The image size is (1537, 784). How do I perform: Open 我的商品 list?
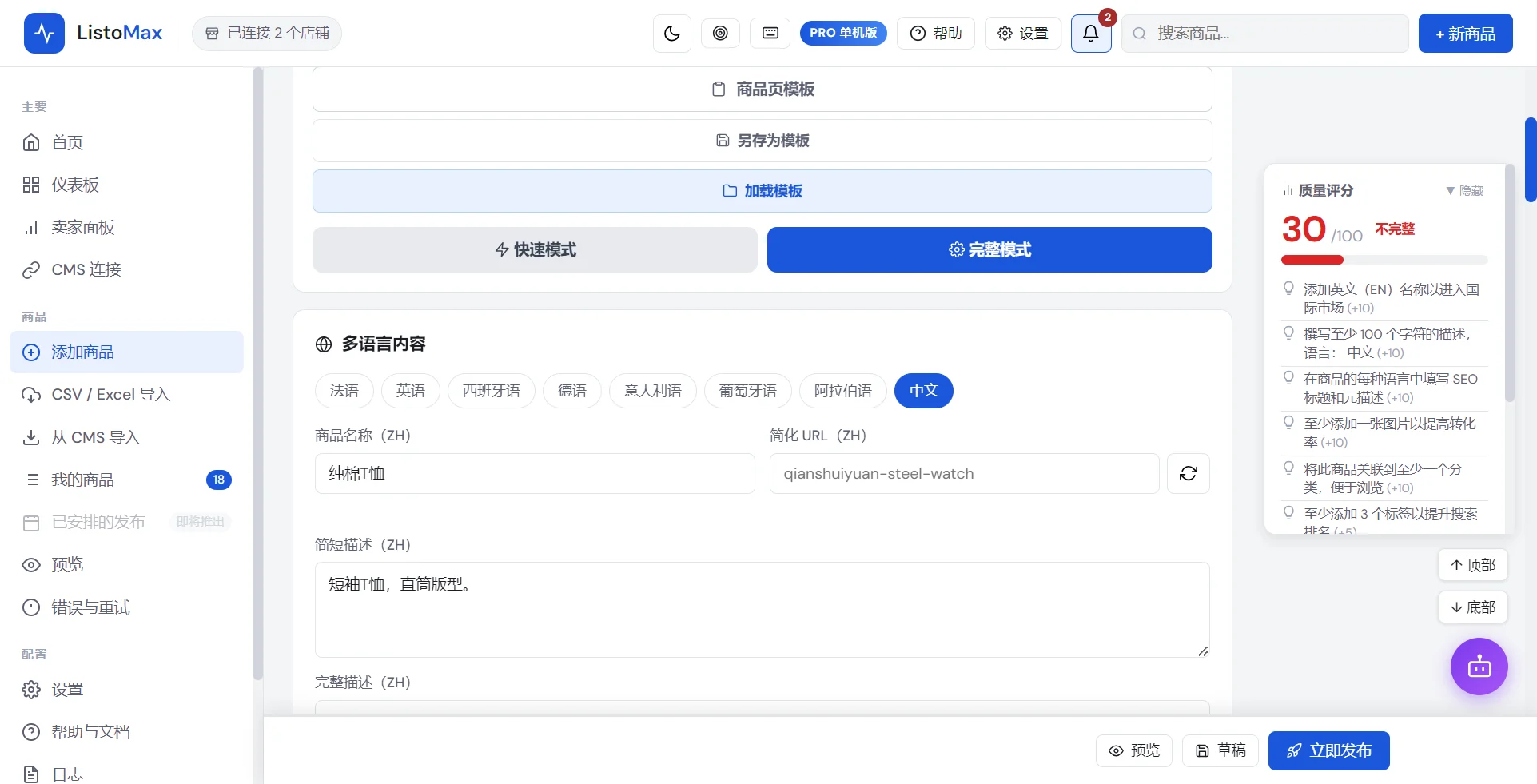click(127, 480)
